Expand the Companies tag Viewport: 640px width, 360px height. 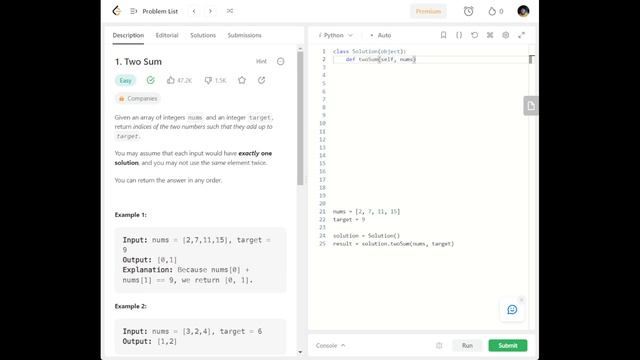coord(138,99)
